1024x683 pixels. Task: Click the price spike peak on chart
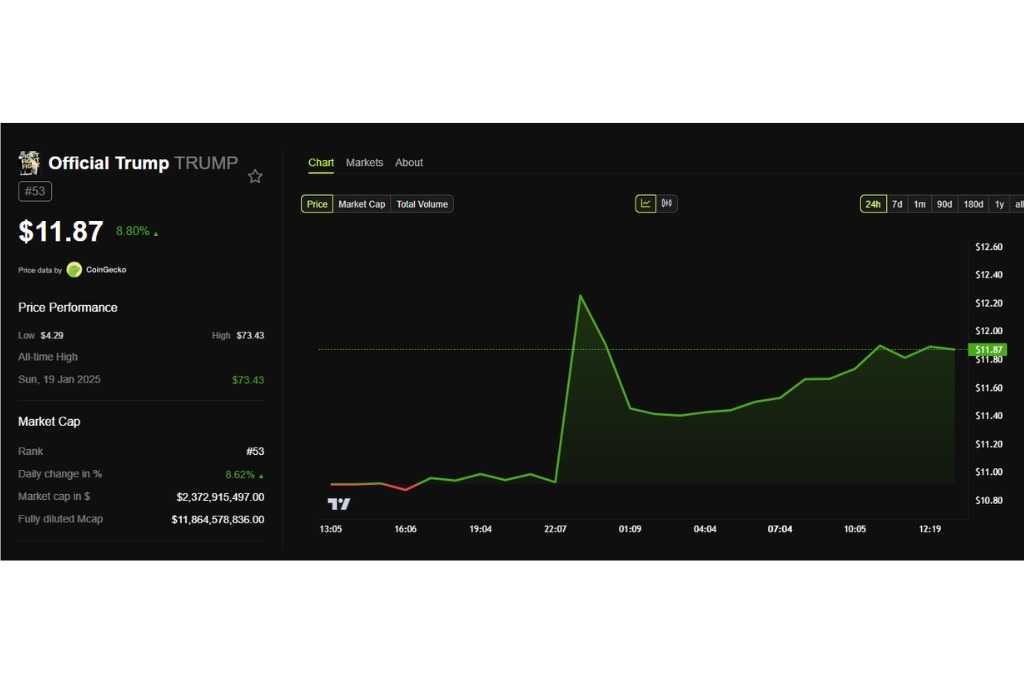pos(580,296)
